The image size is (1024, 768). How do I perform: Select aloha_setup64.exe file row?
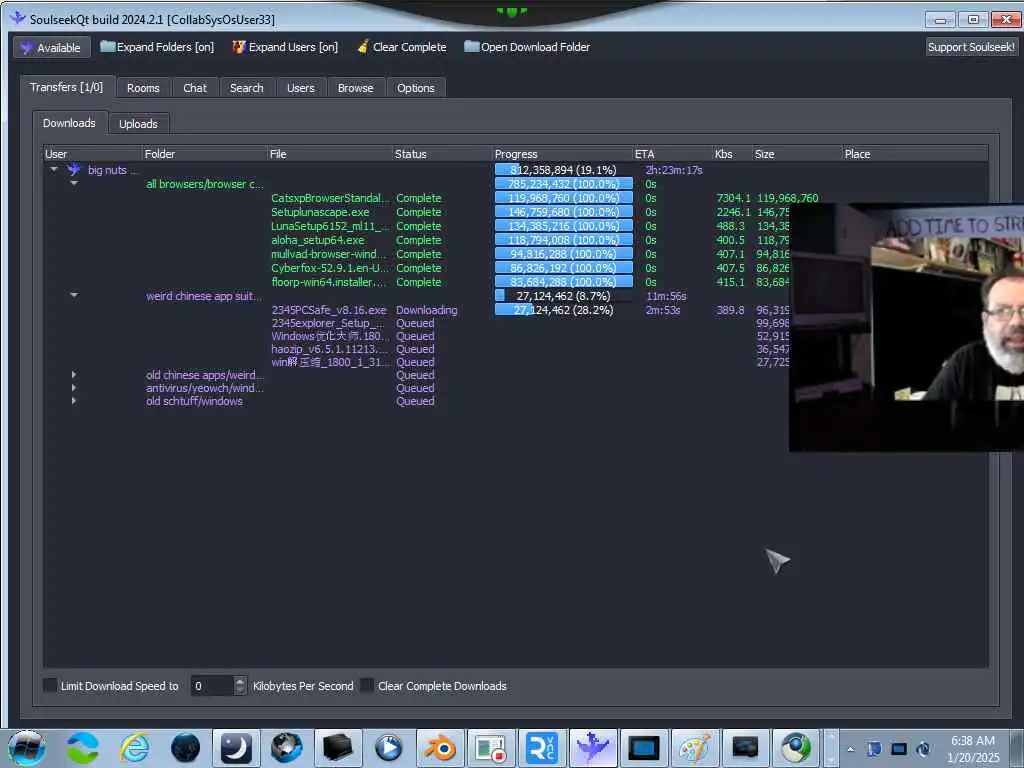[318, 240]
